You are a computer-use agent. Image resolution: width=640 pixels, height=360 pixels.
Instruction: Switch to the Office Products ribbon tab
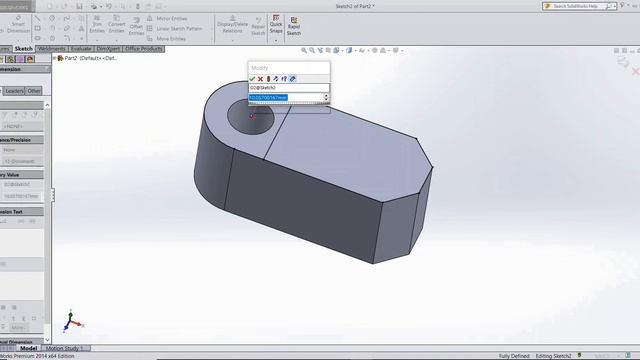coord(144,49)
